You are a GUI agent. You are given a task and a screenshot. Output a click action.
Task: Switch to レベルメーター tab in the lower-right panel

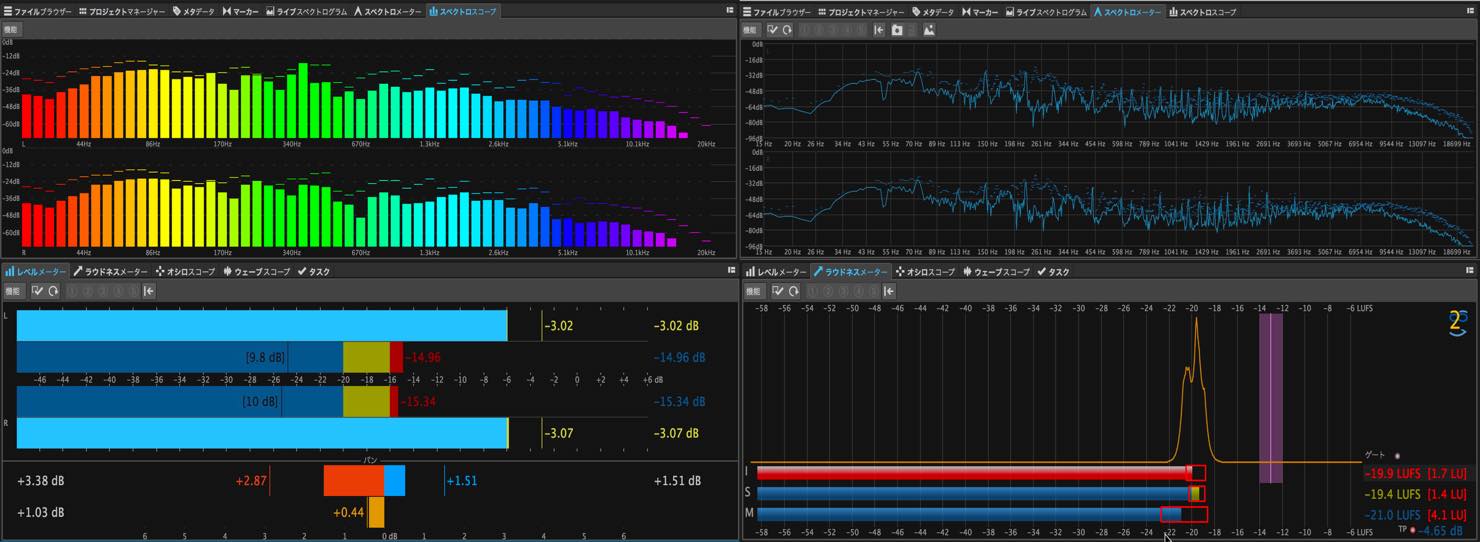click(776, 272)
